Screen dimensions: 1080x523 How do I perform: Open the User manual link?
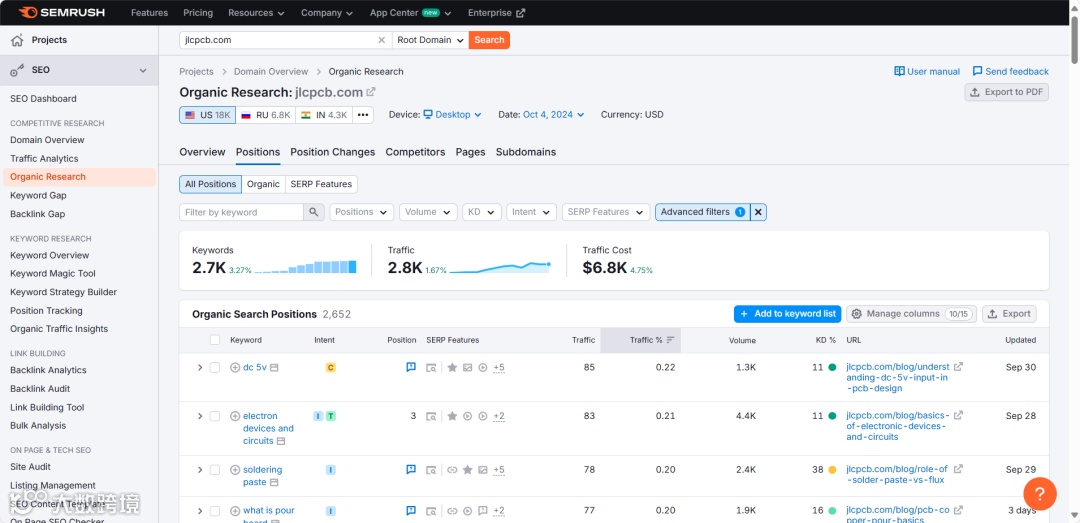[926, 72]
